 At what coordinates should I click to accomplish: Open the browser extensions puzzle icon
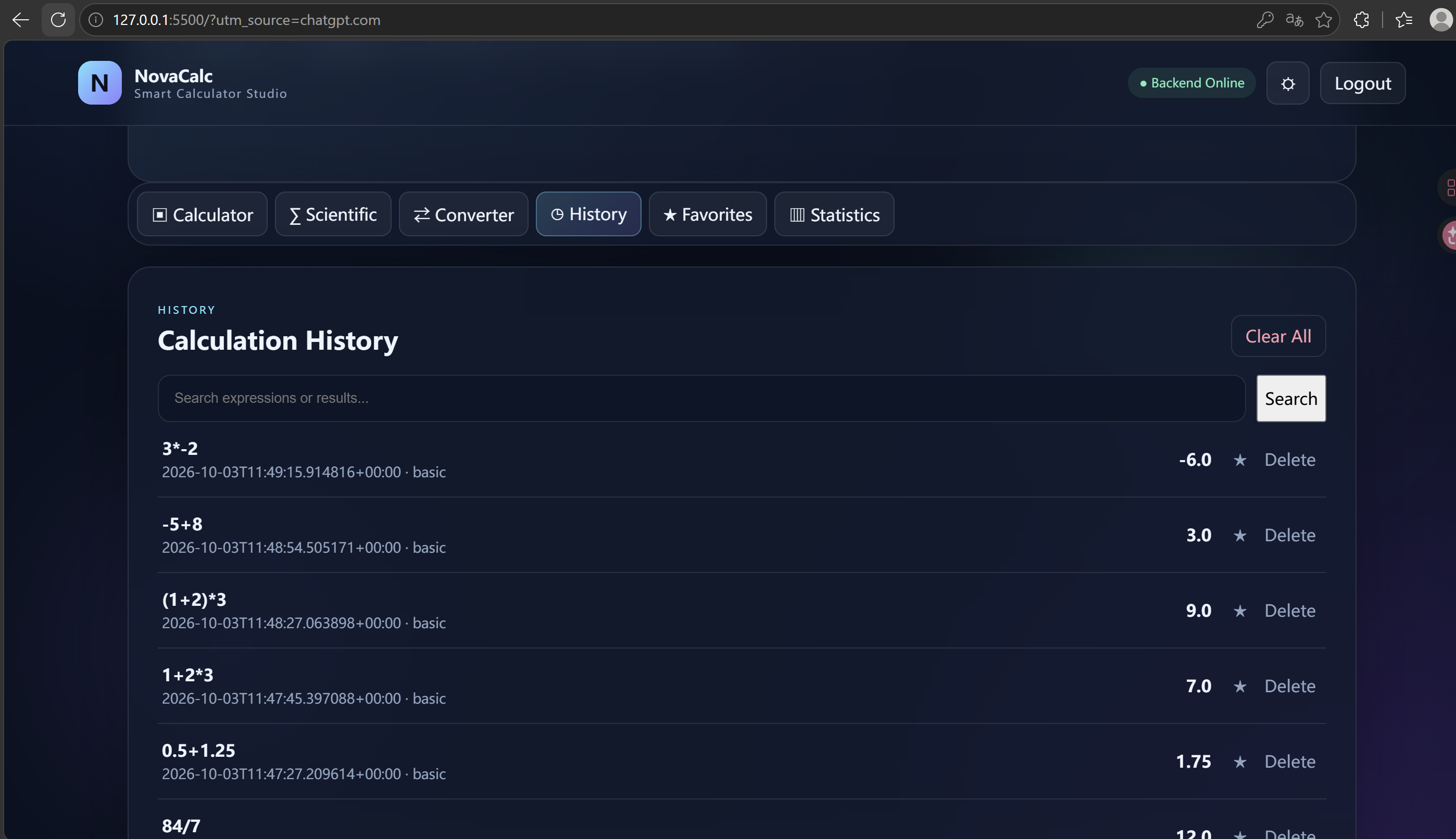[x=1361, y=20]
